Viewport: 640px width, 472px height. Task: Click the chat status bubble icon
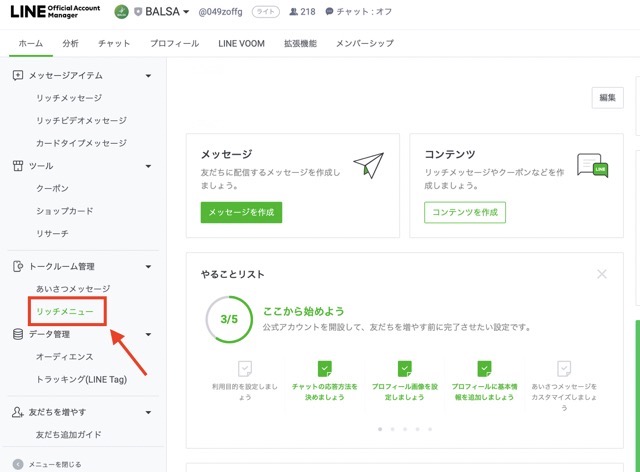coord(329,12)
